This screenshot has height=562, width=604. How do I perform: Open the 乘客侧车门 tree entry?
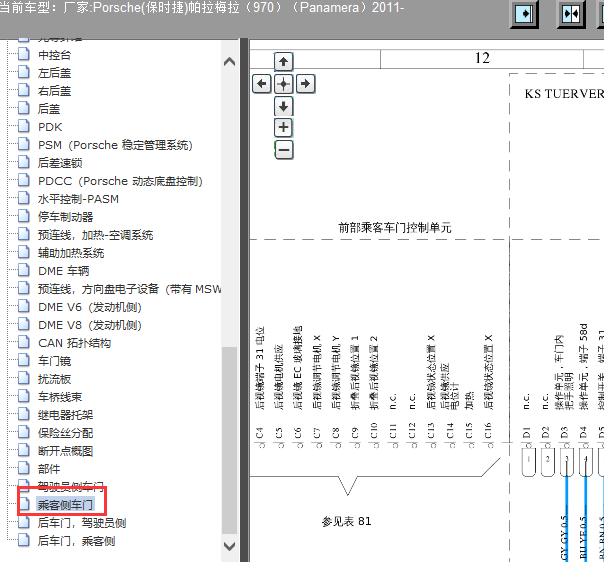pos(65,505)
